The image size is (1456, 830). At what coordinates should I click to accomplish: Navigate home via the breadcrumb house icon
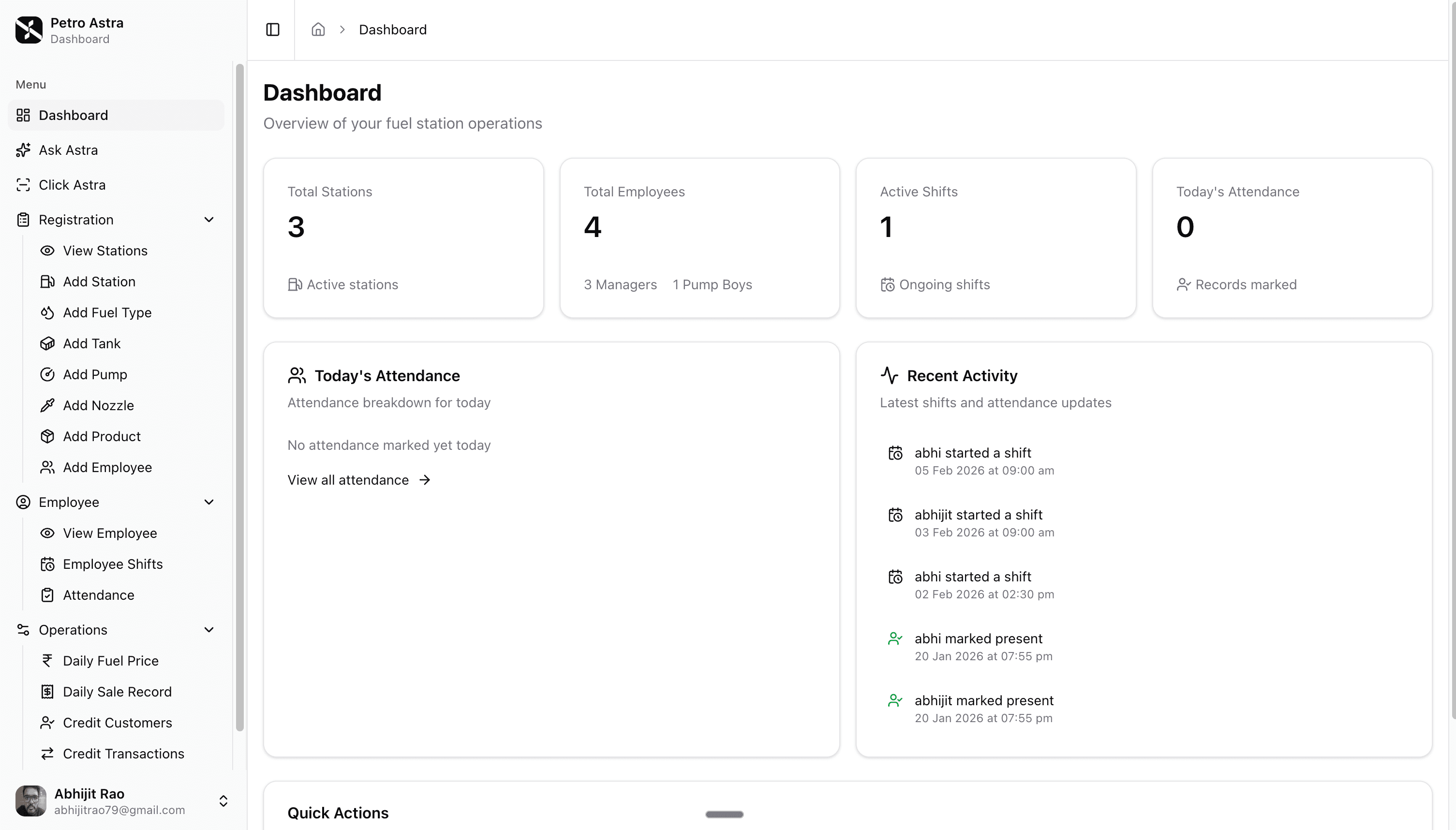point(317,29)
